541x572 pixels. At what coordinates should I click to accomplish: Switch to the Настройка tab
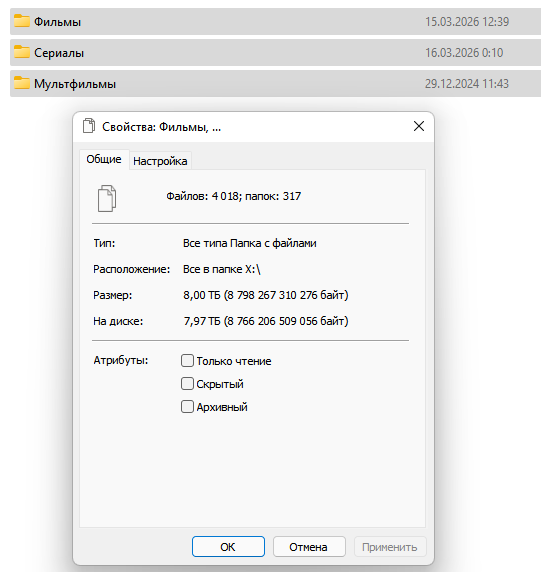point(160,161)
